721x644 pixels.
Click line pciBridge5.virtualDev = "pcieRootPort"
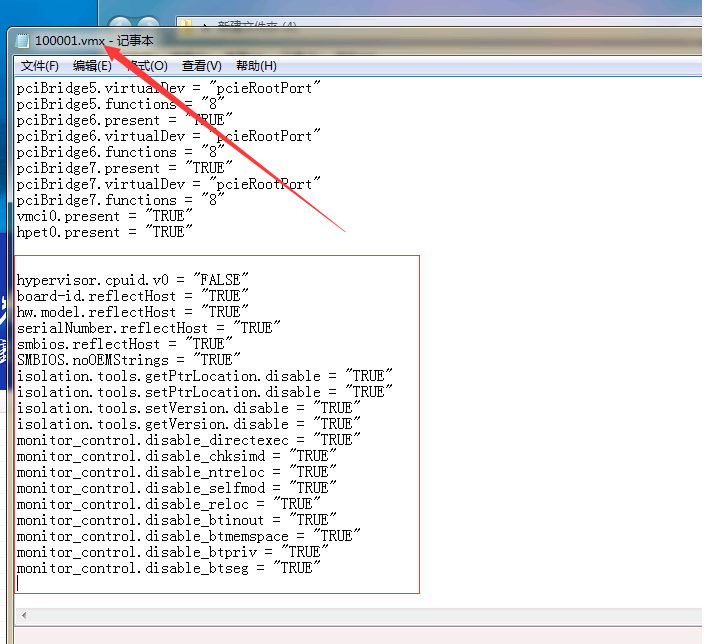click(169, 88)
